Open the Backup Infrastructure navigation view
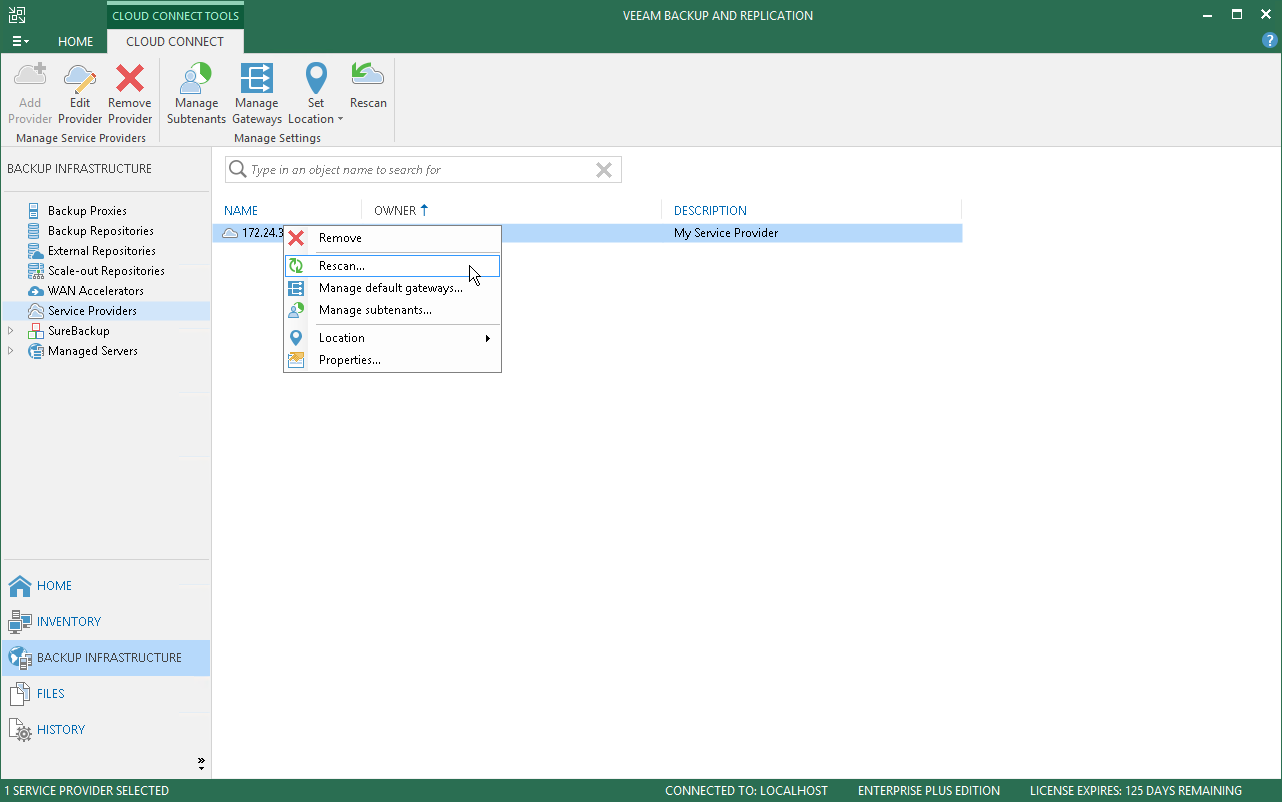 tap(106, 658)
